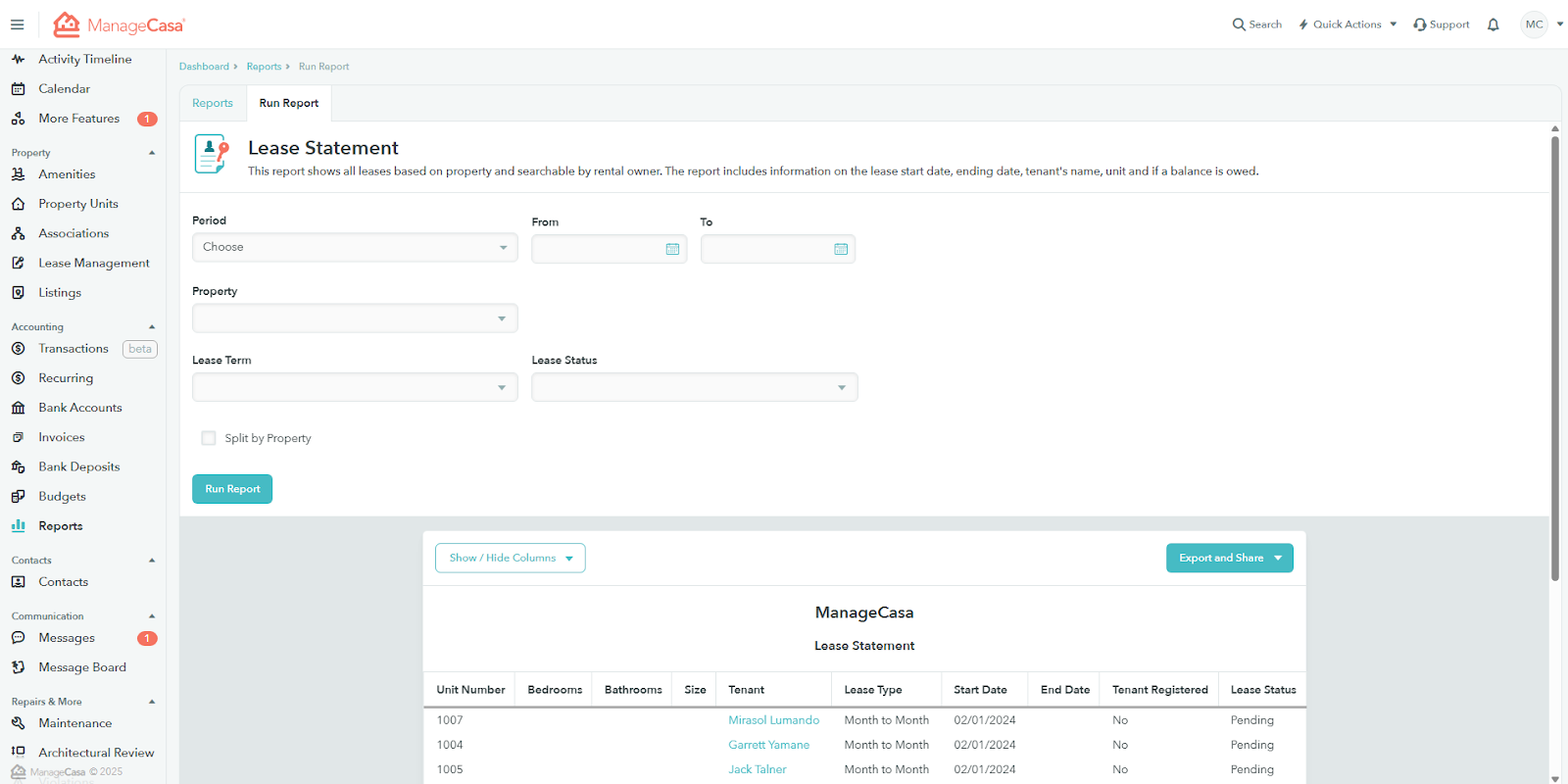Viewport: 1568px width, 784px height.
Task: Click the Reports bar chart icon
Action: 18,526
